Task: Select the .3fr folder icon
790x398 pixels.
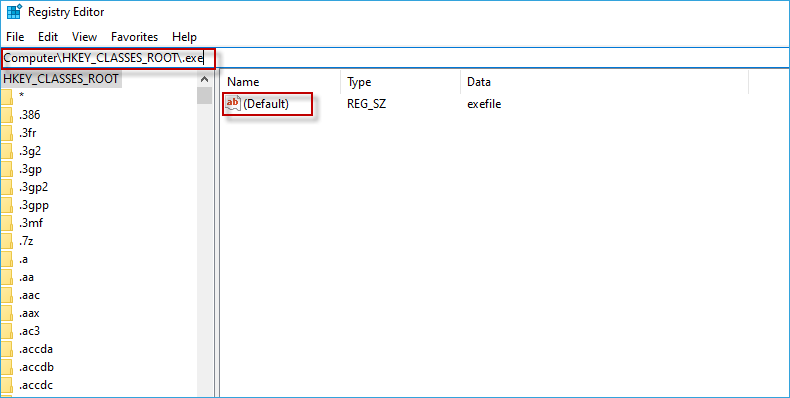Action: pyautogui.click(x=6, y=133)
